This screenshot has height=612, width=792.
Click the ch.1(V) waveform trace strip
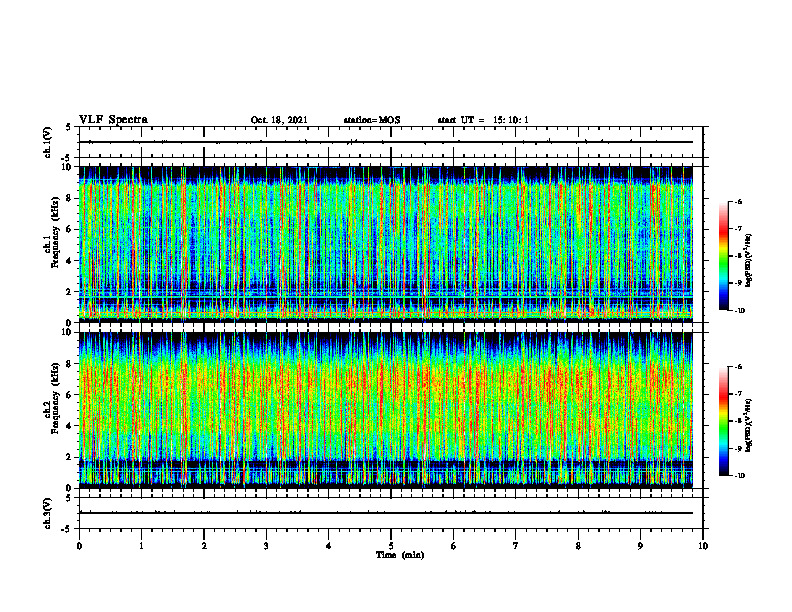[x=386, y=142]
